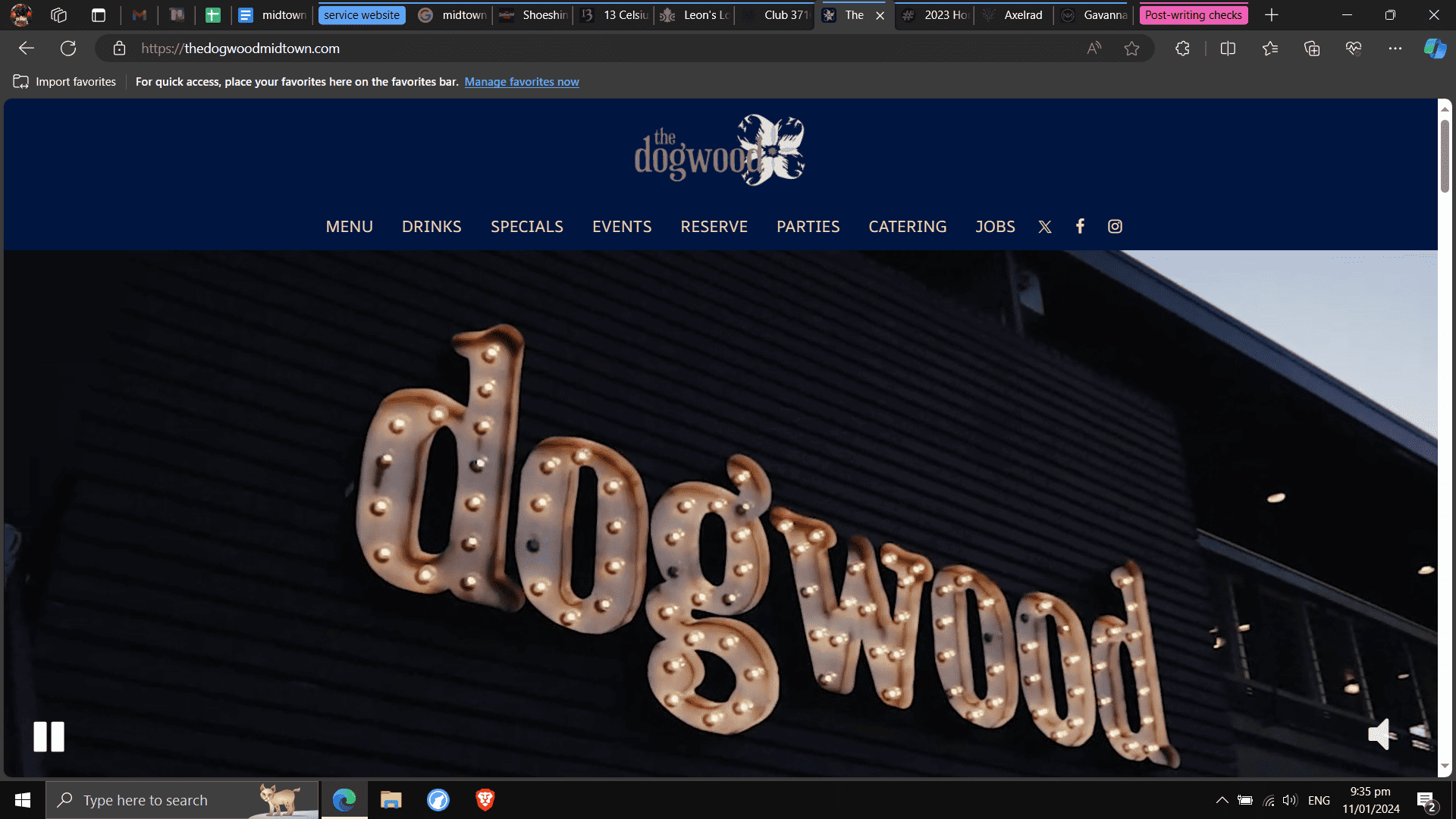Switch to Shoeshine tab
This screenshot has height=819, width=1456.
[533, 15]
